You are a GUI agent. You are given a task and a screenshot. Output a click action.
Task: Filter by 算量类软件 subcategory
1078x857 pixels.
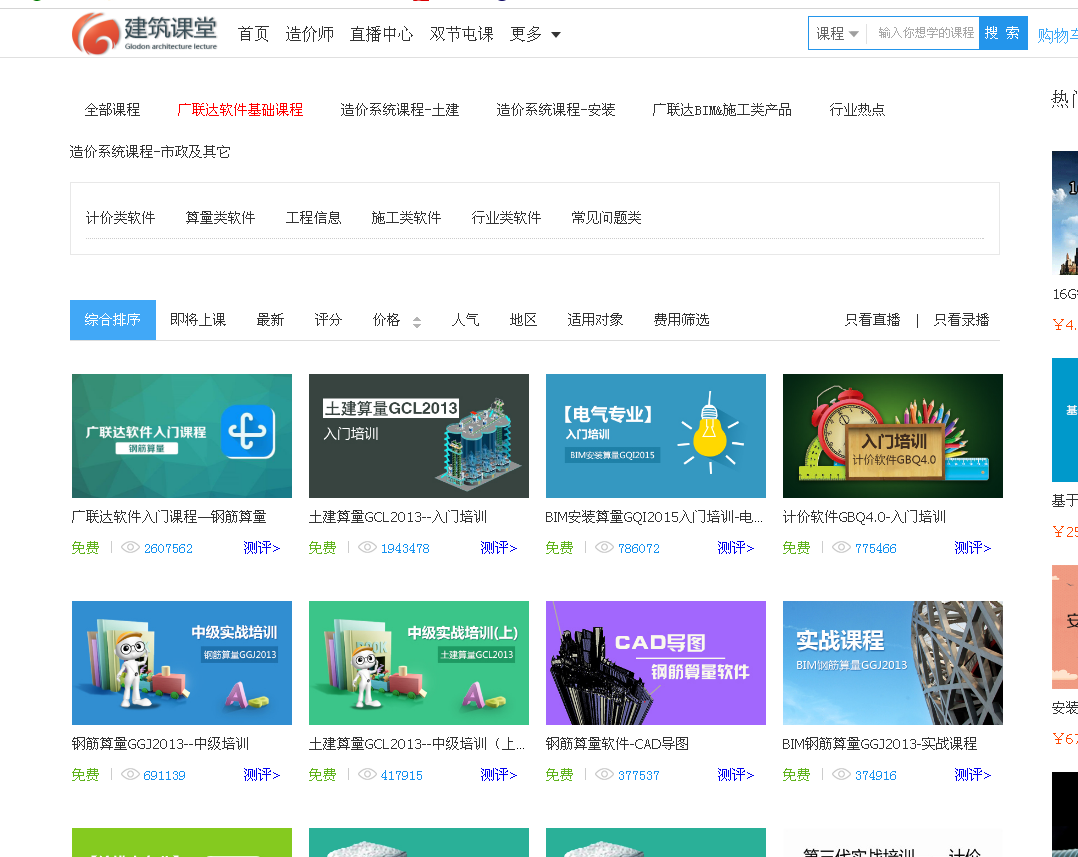click(x=220, y=218)
